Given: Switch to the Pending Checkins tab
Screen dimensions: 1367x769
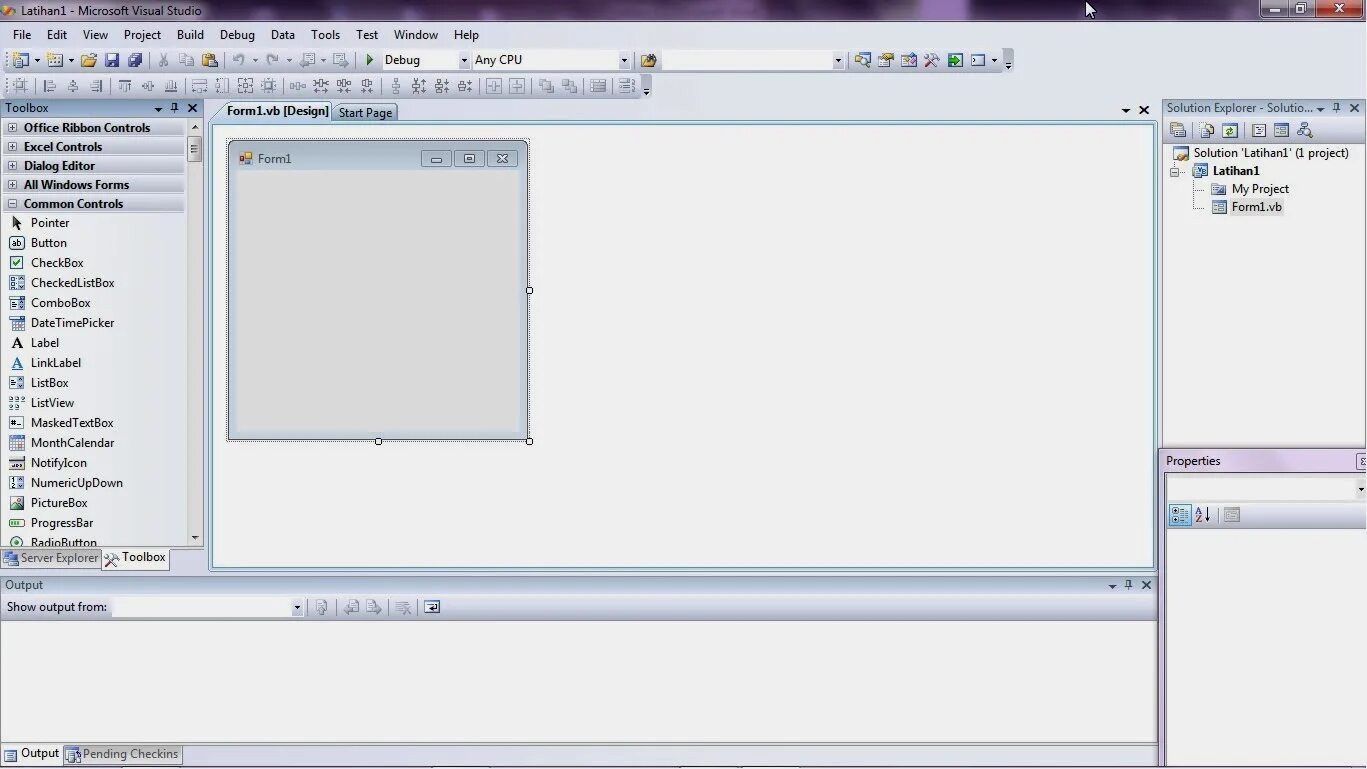Looking at the screenshot, I should click(x=123, y=755).
